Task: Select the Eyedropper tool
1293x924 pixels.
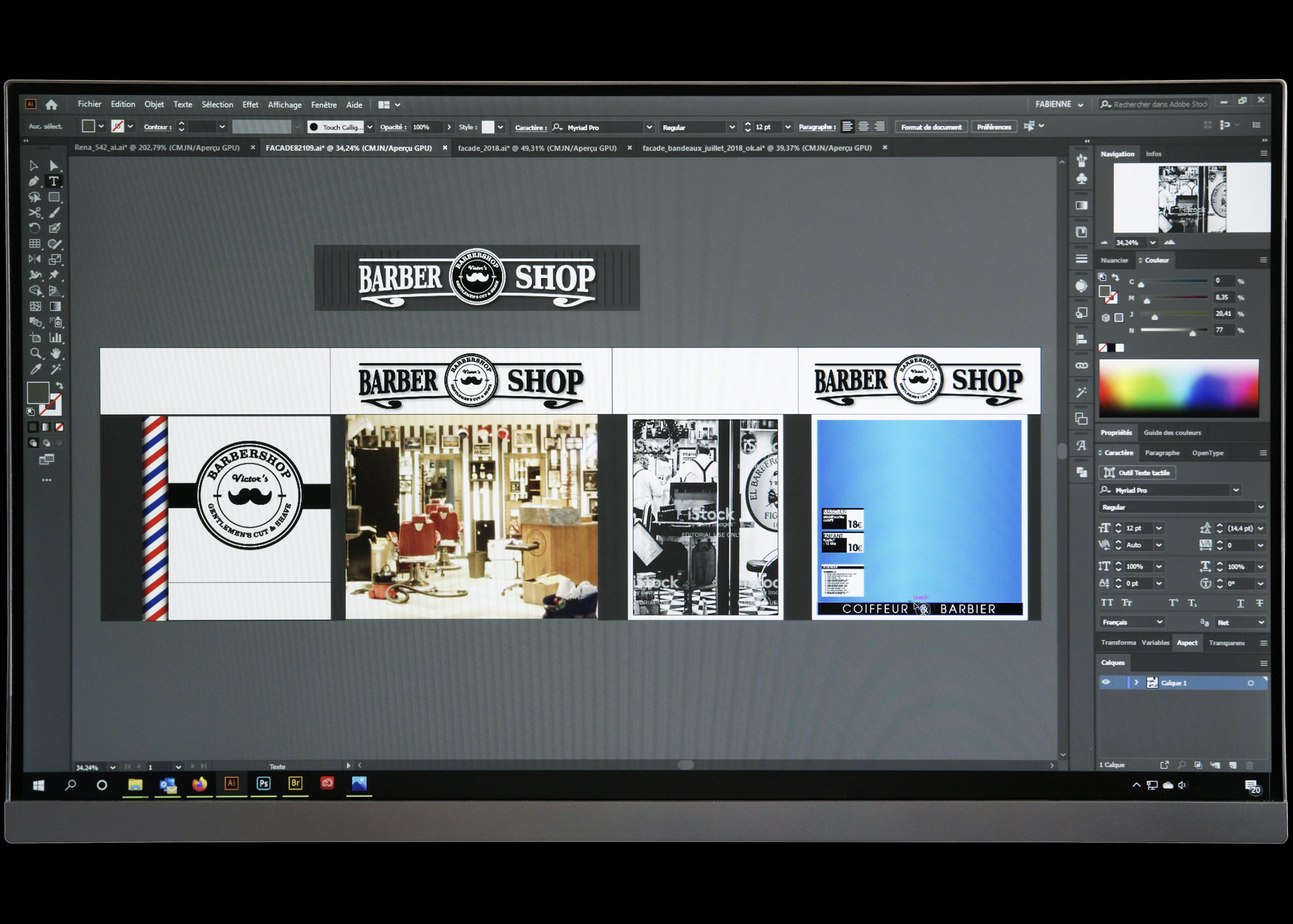Action: click(36, 369)
